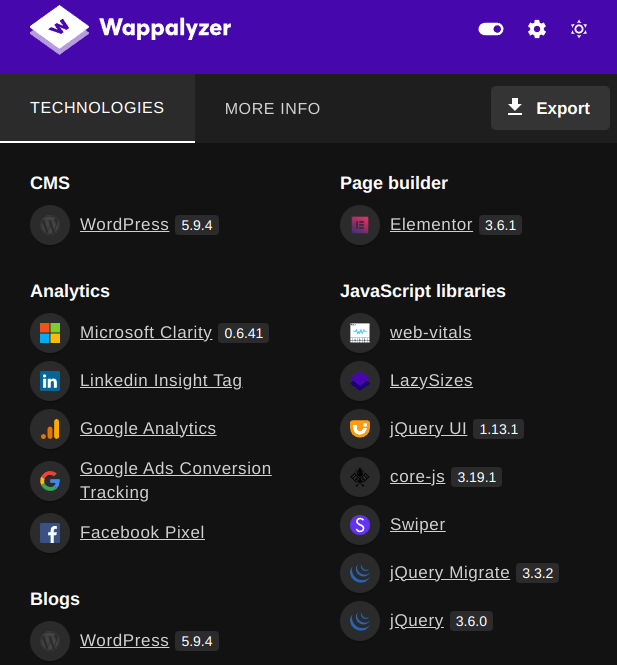Click the Swiper purple S icon

pyautogui.click(x=360, y=525)
